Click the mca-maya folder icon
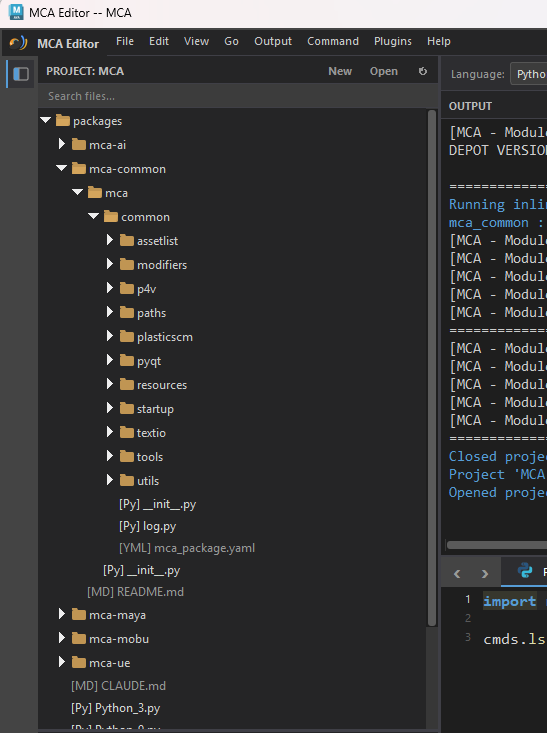Viewport: 547px width, 733px height. (79, 614)
